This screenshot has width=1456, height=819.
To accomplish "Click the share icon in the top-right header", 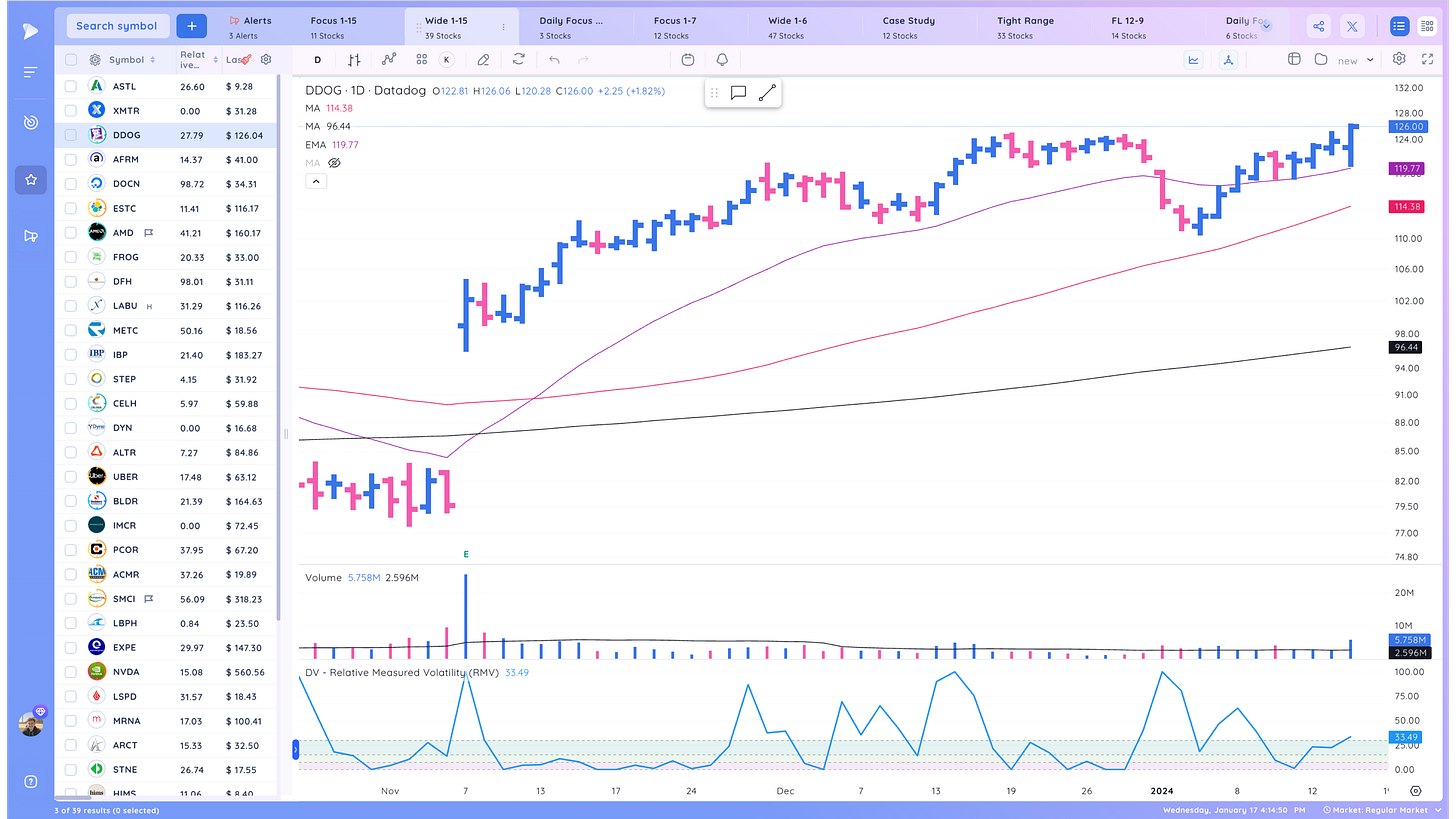I will pyautogui.click(x=1319, y=26).
